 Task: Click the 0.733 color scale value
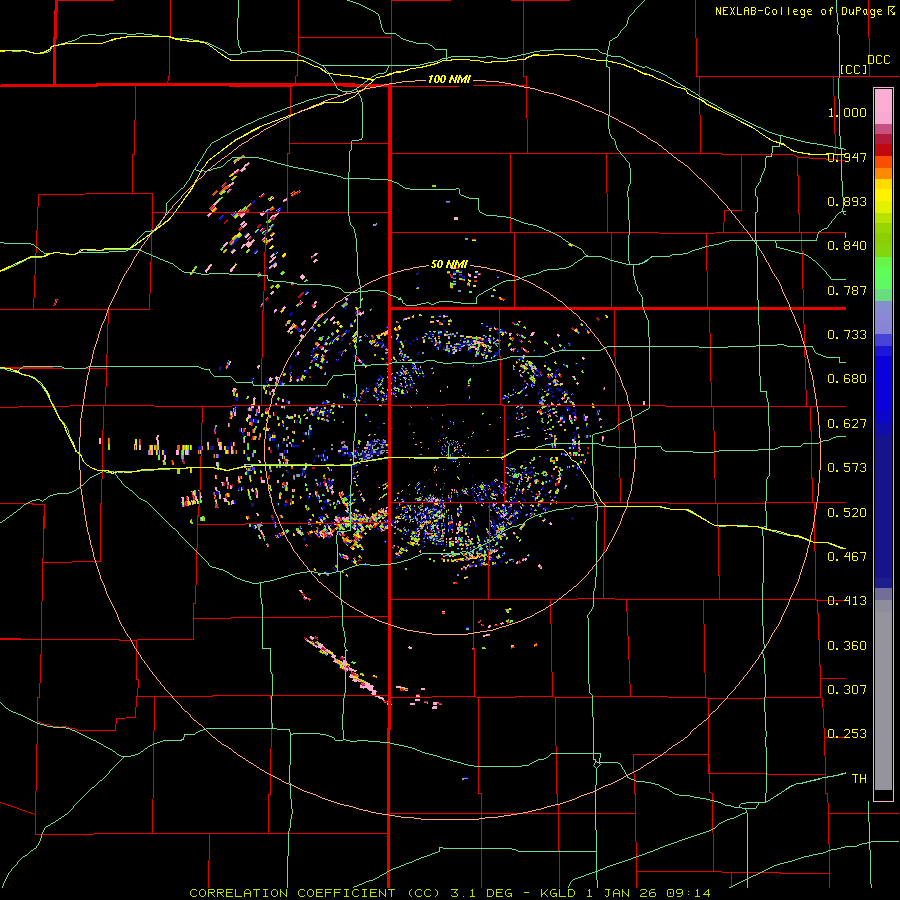(847, 335)
